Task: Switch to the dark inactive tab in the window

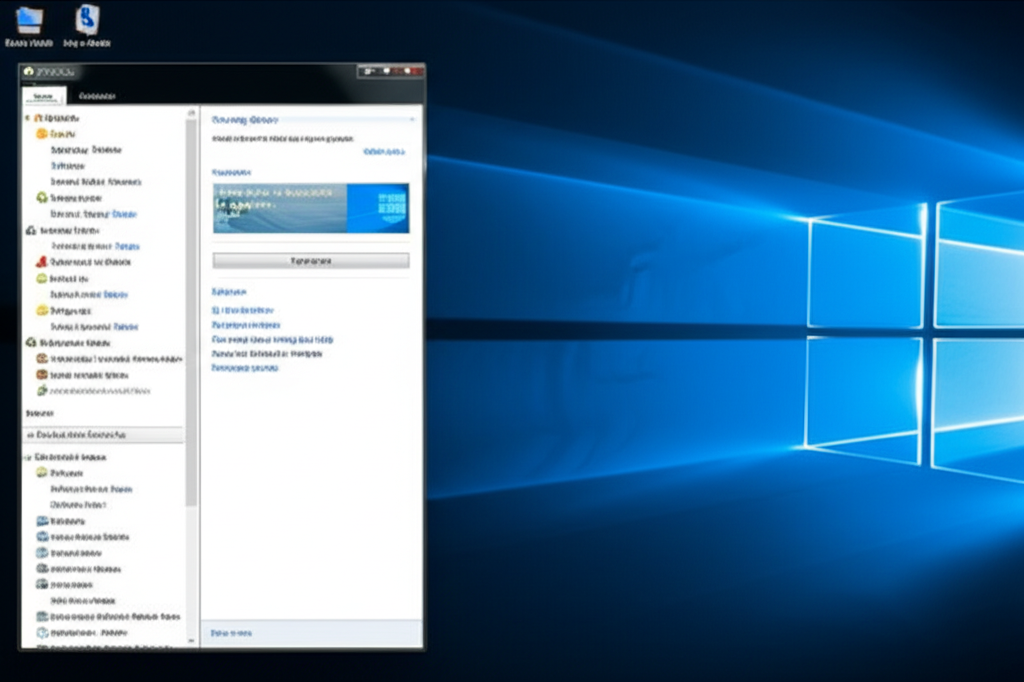Action: click(x=97, y=96)
